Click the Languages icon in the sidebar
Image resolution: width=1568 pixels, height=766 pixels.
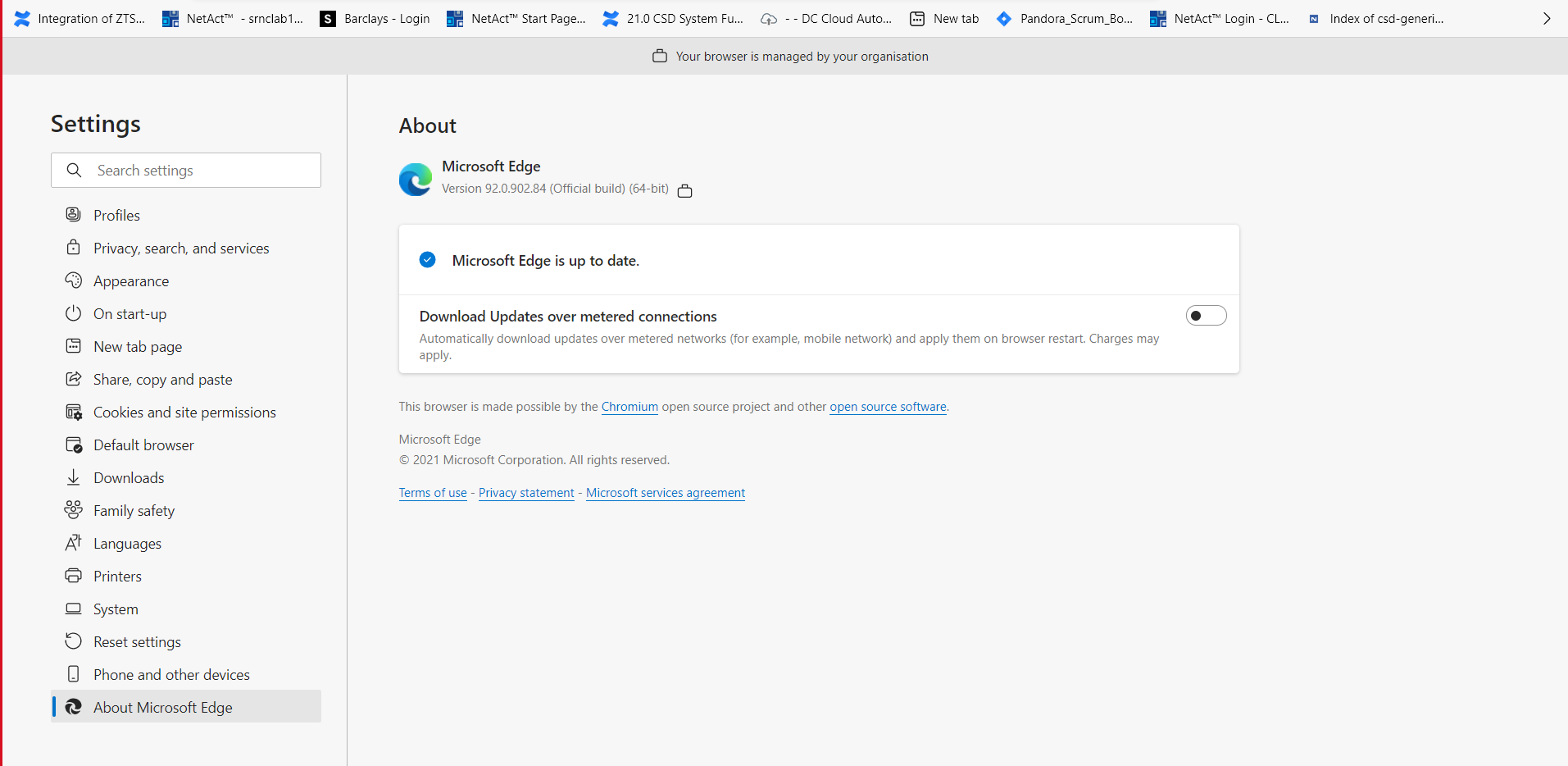click(74, 542)
